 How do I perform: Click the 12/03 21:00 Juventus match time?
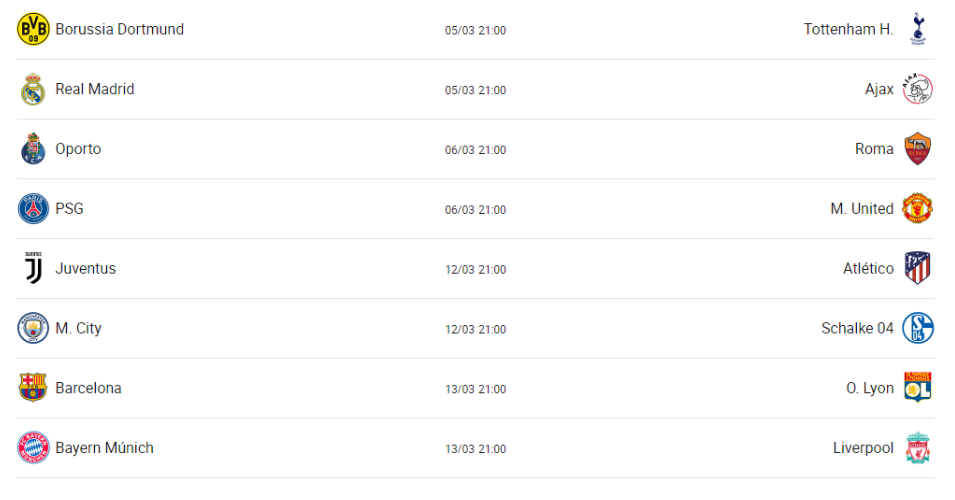[x=475, y=270]
